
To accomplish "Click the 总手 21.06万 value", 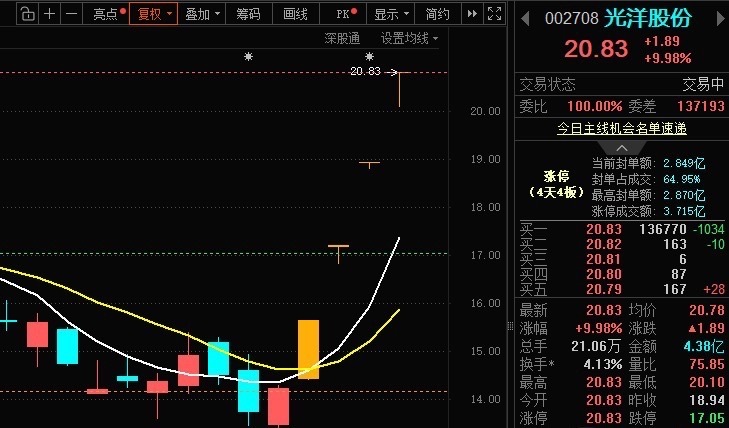I will point(596,346).
